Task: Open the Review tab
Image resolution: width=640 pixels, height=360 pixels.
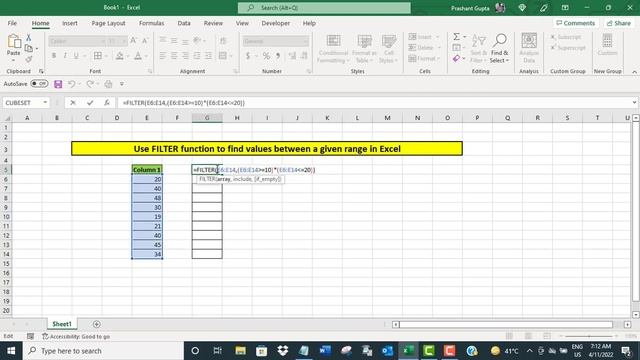Action: click(213, 23)
